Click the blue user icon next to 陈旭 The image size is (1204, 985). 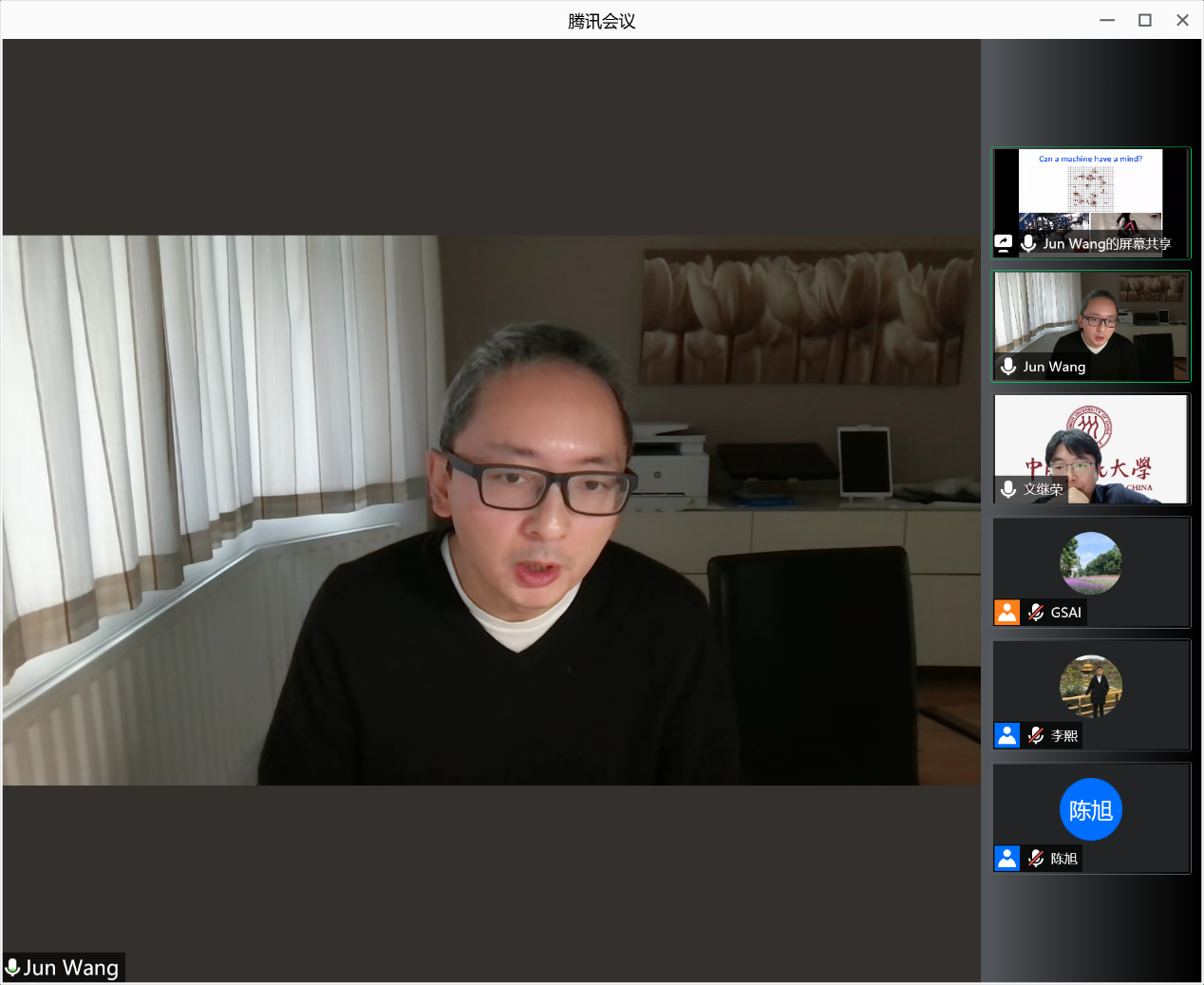coord(1006,859)
